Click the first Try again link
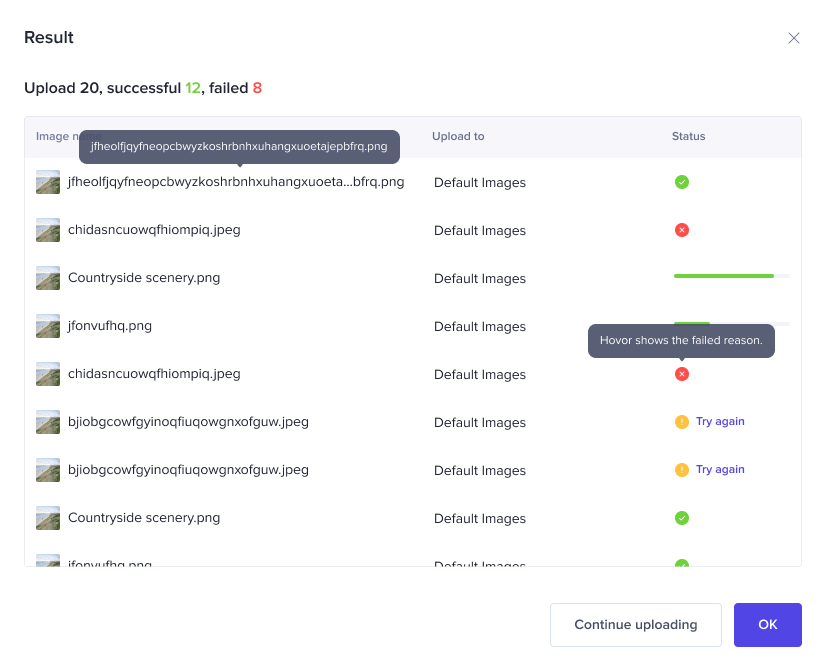 pos(720,422)
